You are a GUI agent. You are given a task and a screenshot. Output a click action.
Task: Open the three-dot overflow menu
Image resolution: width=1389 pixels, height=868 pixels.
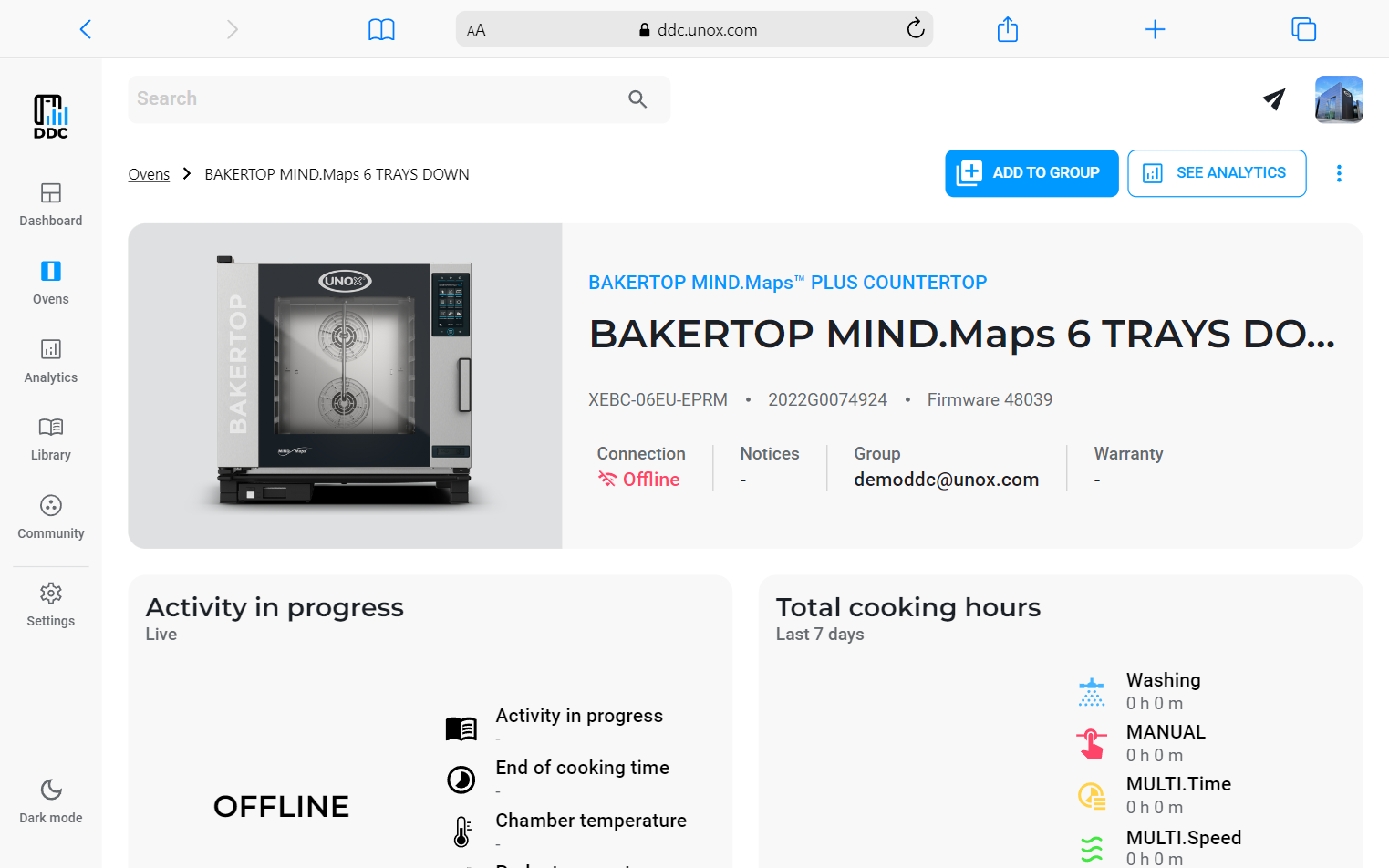(1339, 173)
